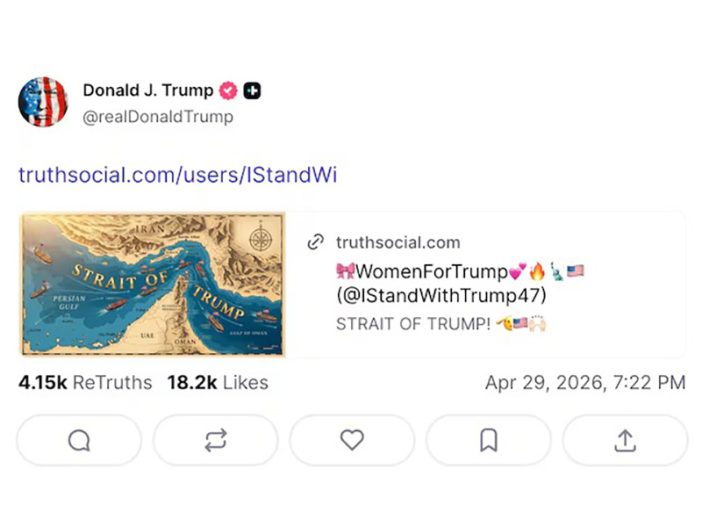702x526 pixels.
Task: Open the share upload icon
Action: click(x=625, y=440)
